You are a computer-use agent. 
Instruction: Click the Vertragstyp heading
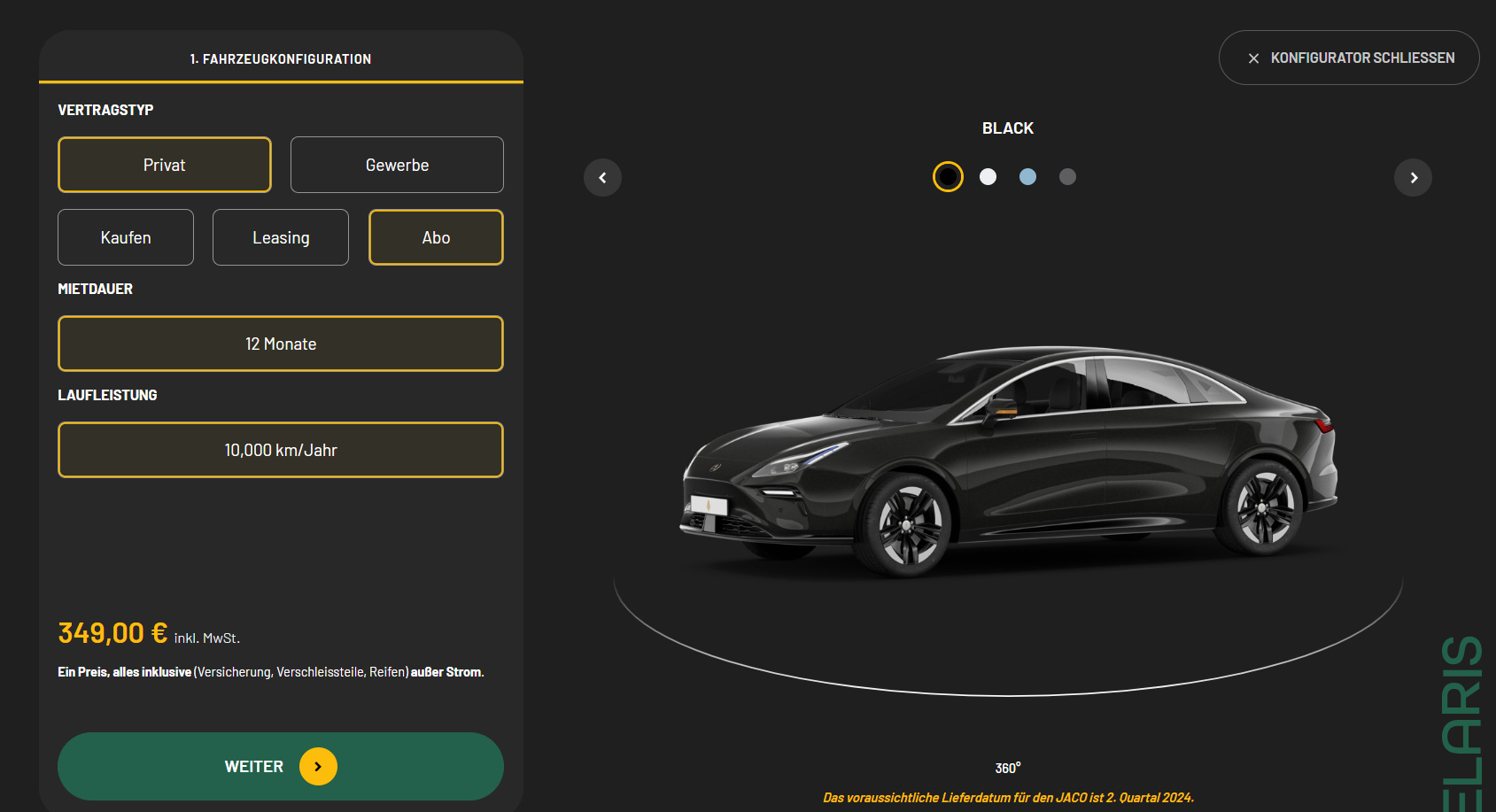click(105, 110)
